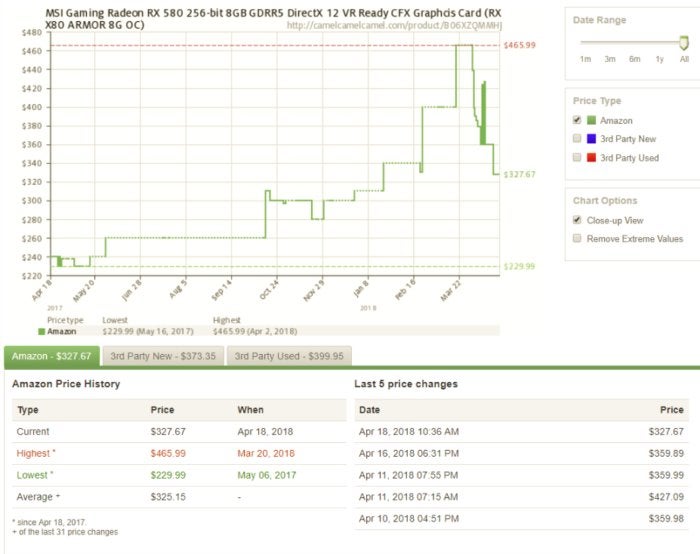Click the Date column header

[370, 410]
